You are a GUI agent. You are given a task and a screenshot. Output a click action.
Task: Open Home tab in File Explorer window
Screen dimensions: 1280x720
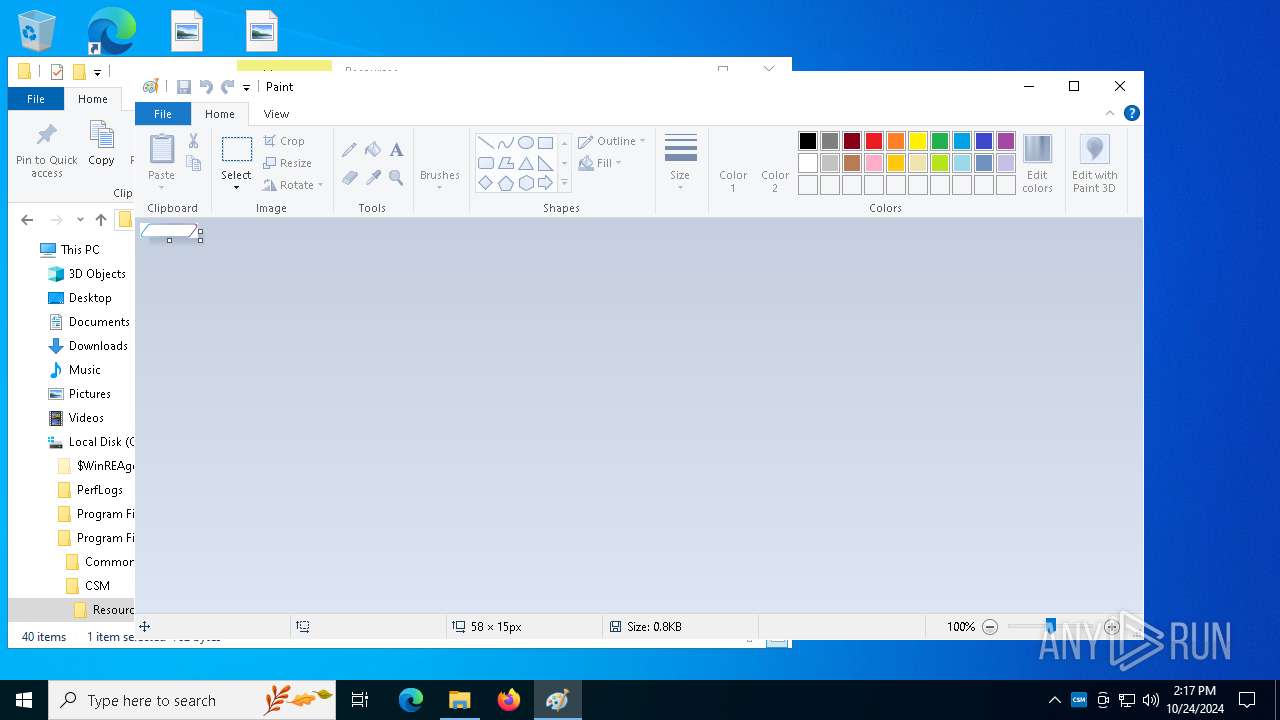point(93,99)
